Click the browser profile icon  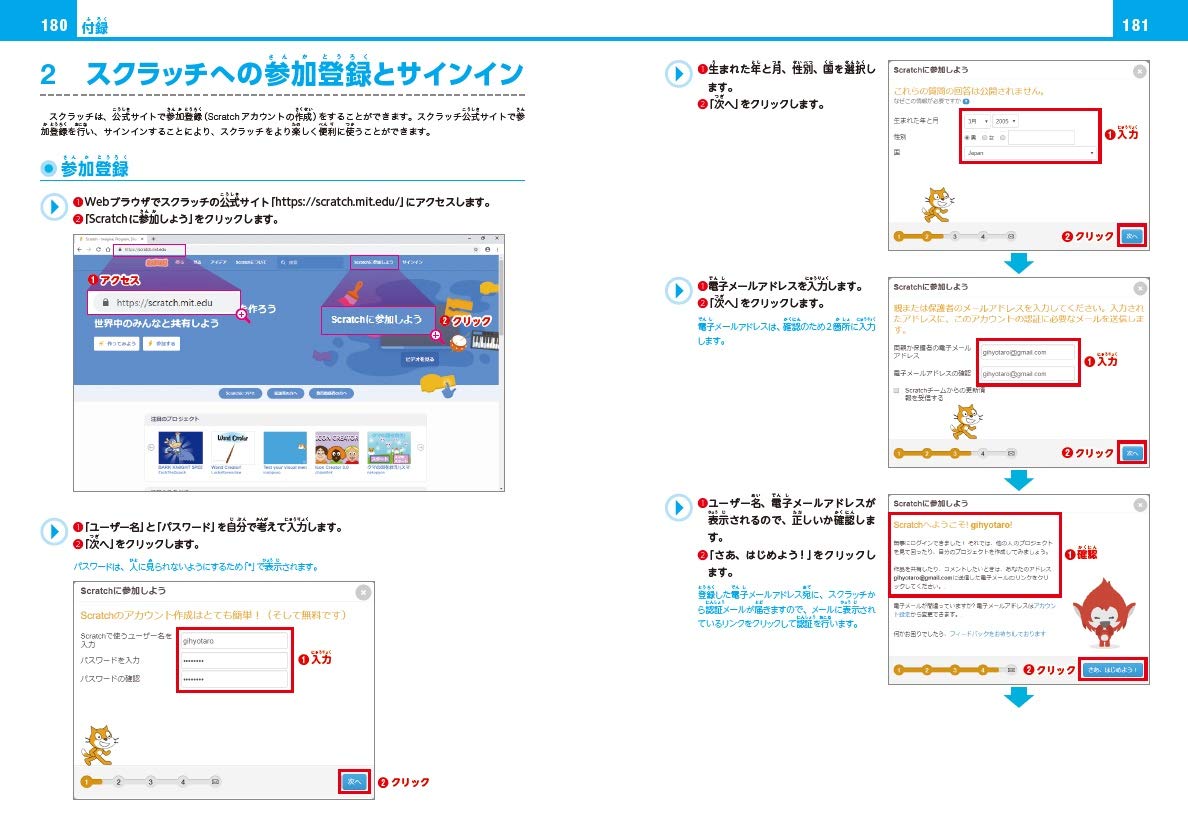(486, 249)
